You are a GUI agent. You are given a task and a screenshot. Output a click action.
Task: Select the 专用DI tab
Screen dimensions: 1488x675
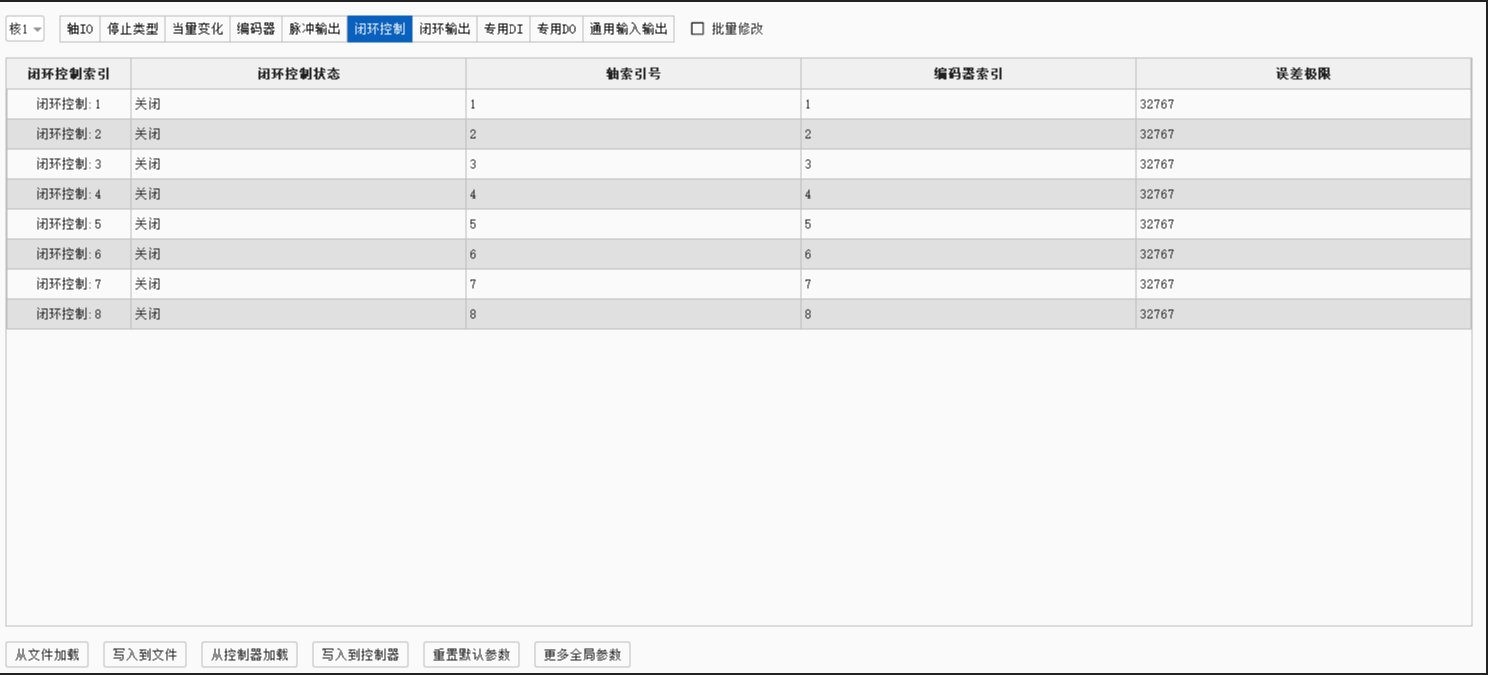pos(504,29)
